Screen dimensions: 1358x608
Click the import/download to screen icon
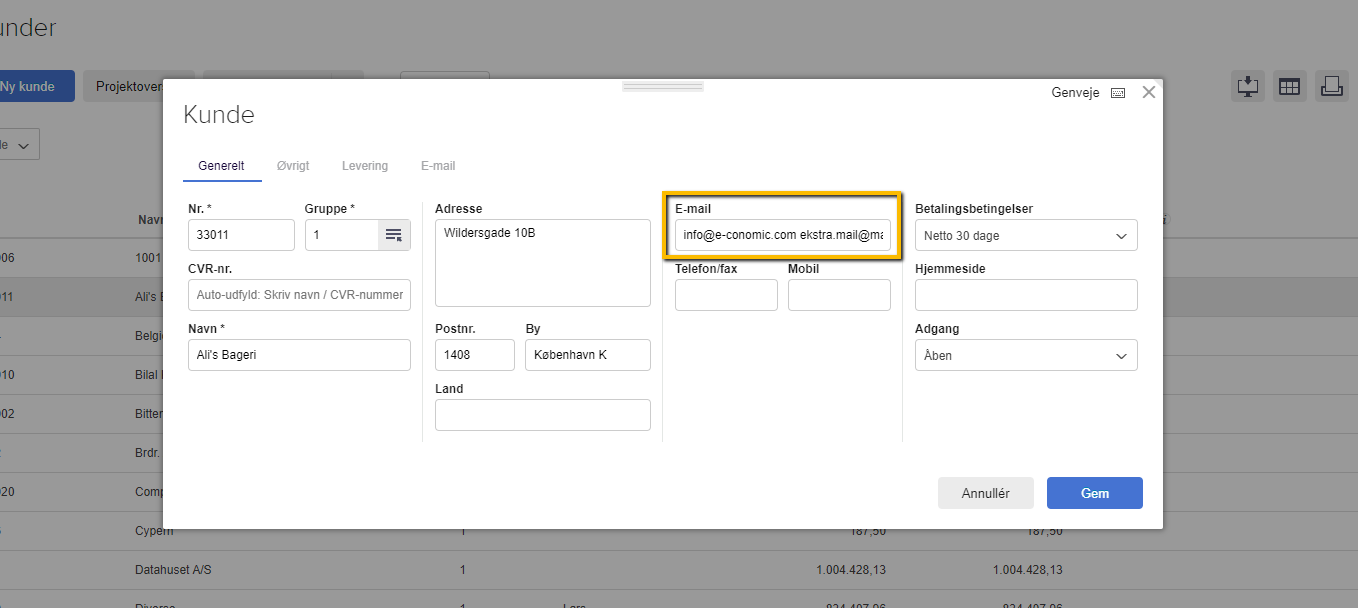[x=1247, y=87]
